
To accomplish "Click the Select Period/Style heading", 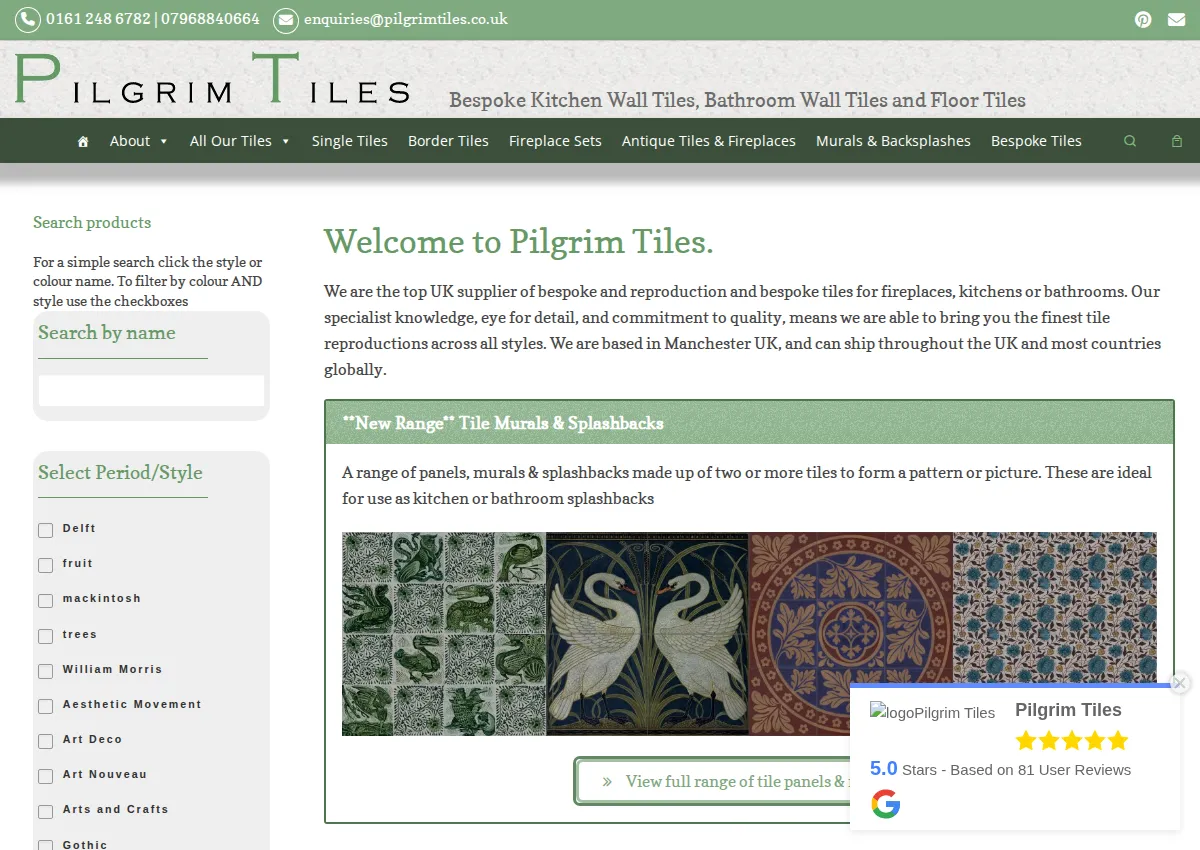I will (120, 472).
